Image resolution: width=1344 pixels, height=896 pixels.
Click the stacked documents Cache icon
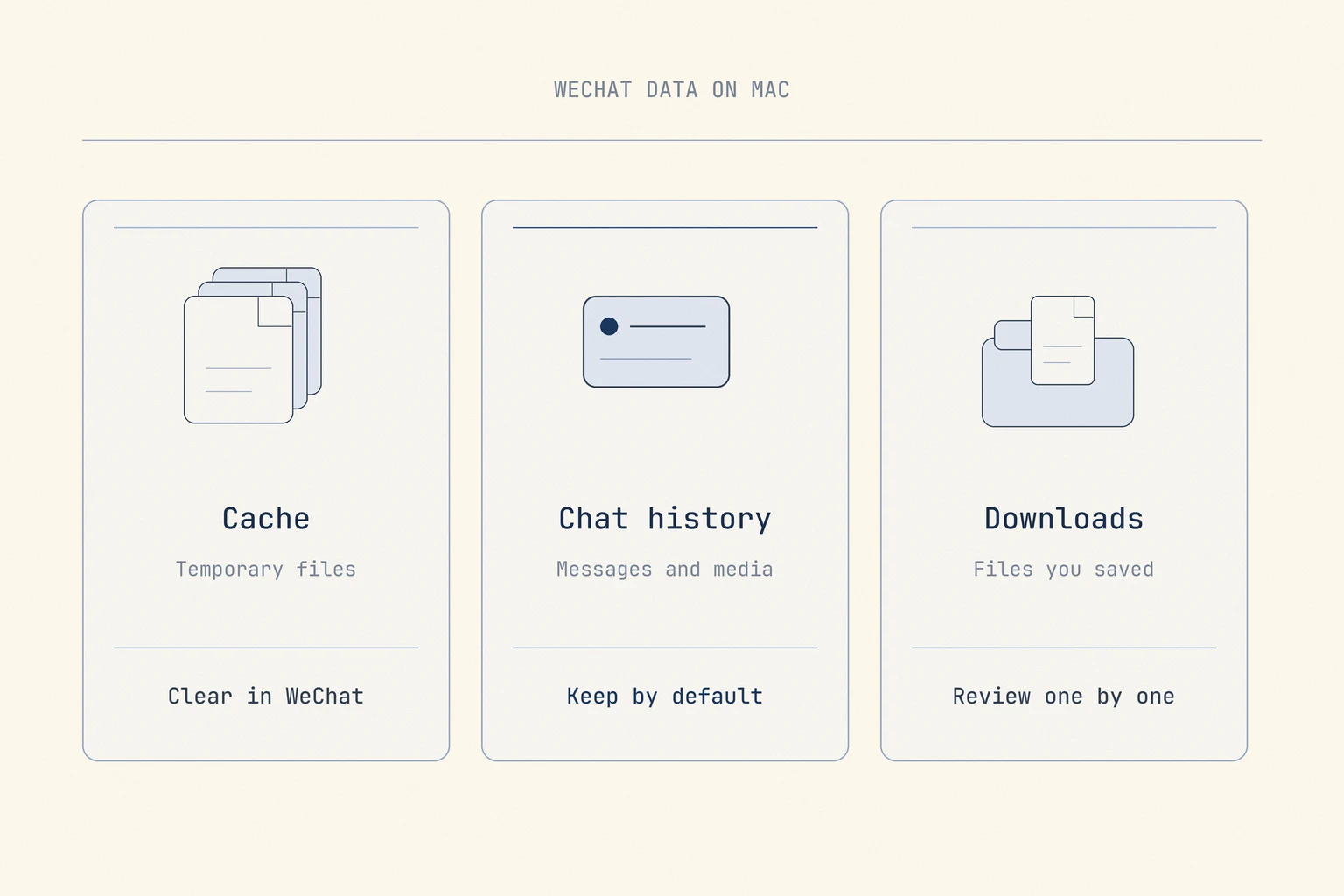tap(253, 346)
